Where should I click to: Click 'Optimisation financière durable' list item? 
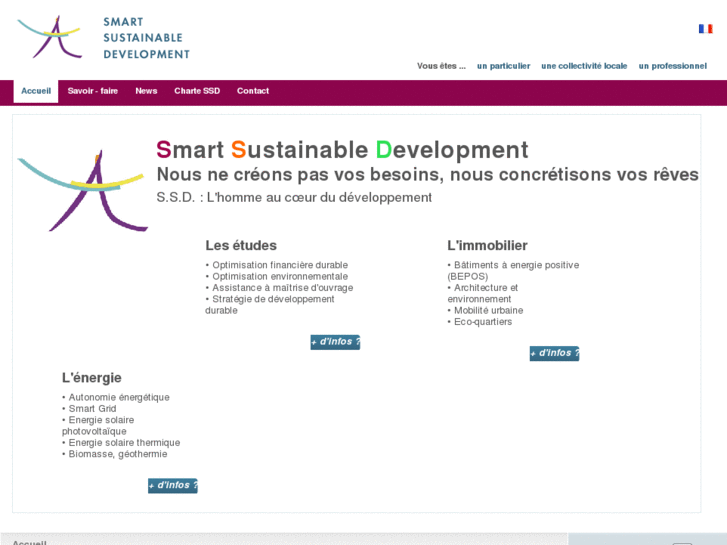(277, 265)
